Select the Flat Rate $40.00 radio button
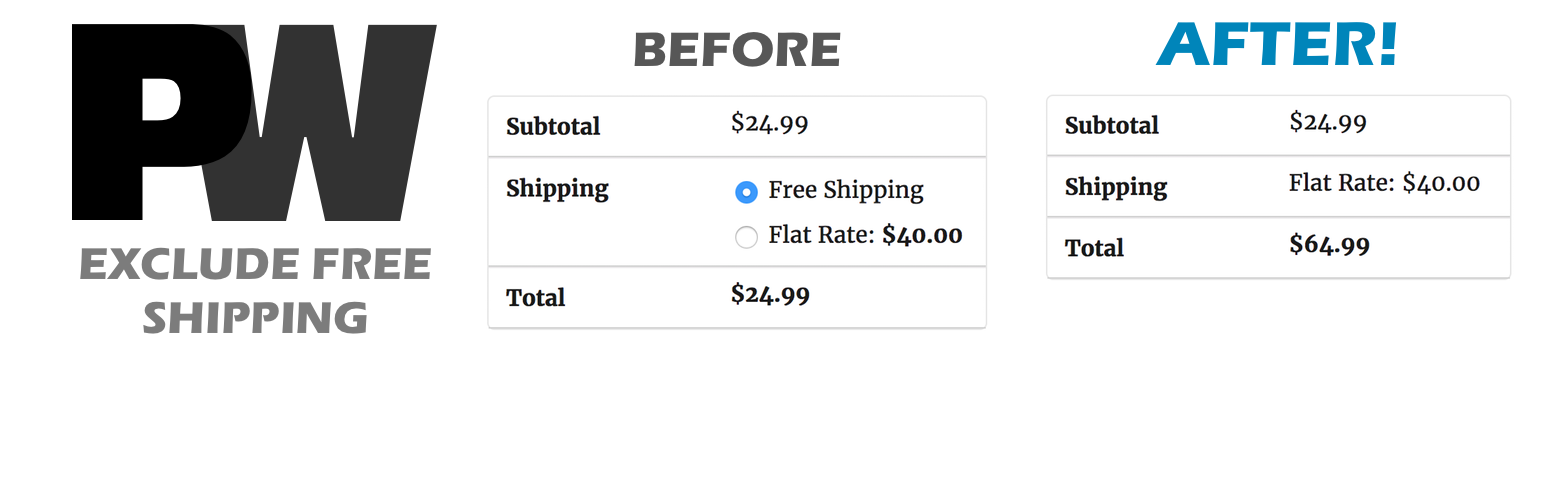1544x500 pixels. point(746,237)
